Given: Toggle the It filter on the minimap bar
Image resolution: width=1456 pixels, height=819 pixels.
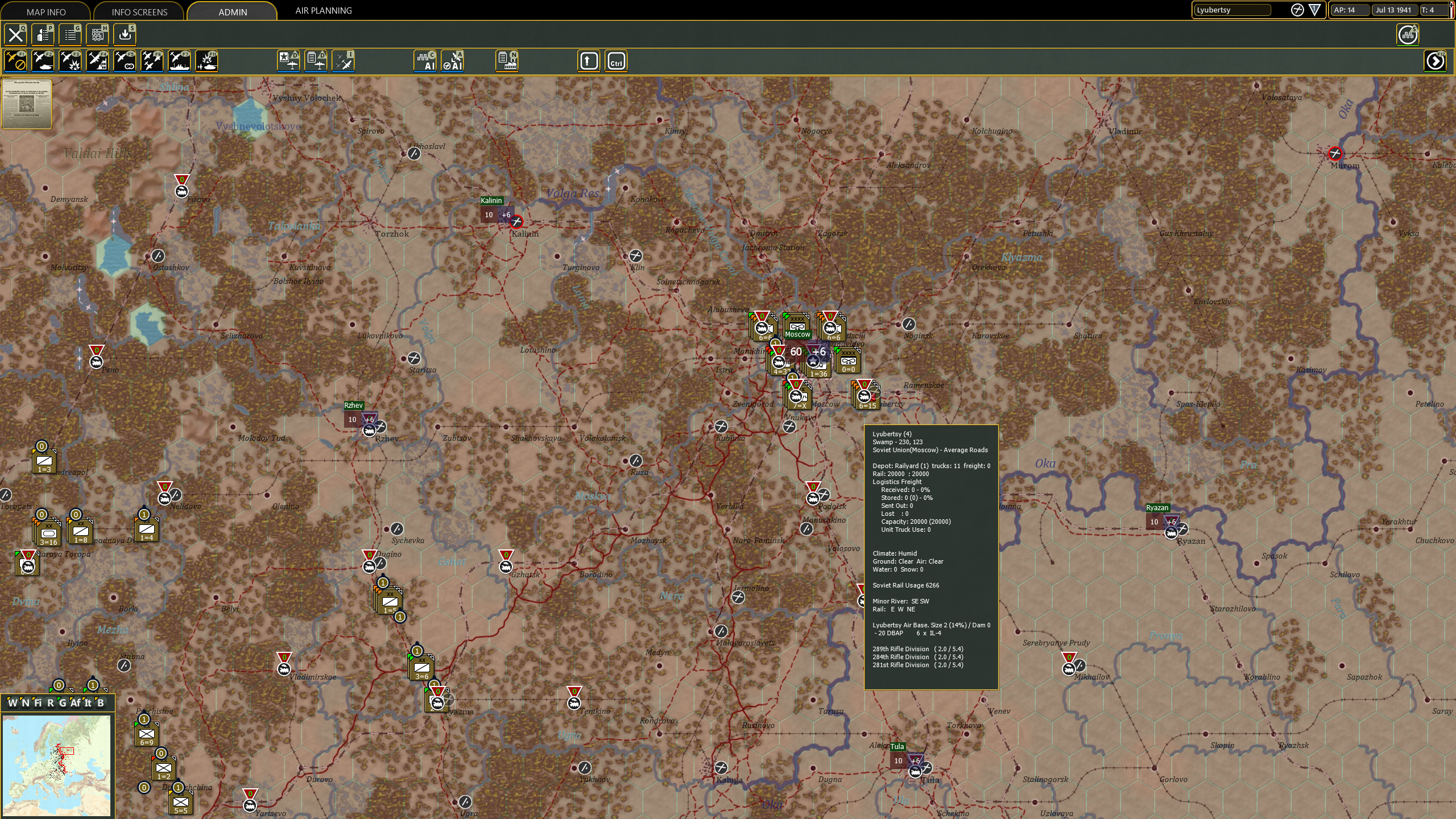Looking at the screenshot, I should point(88,703).
